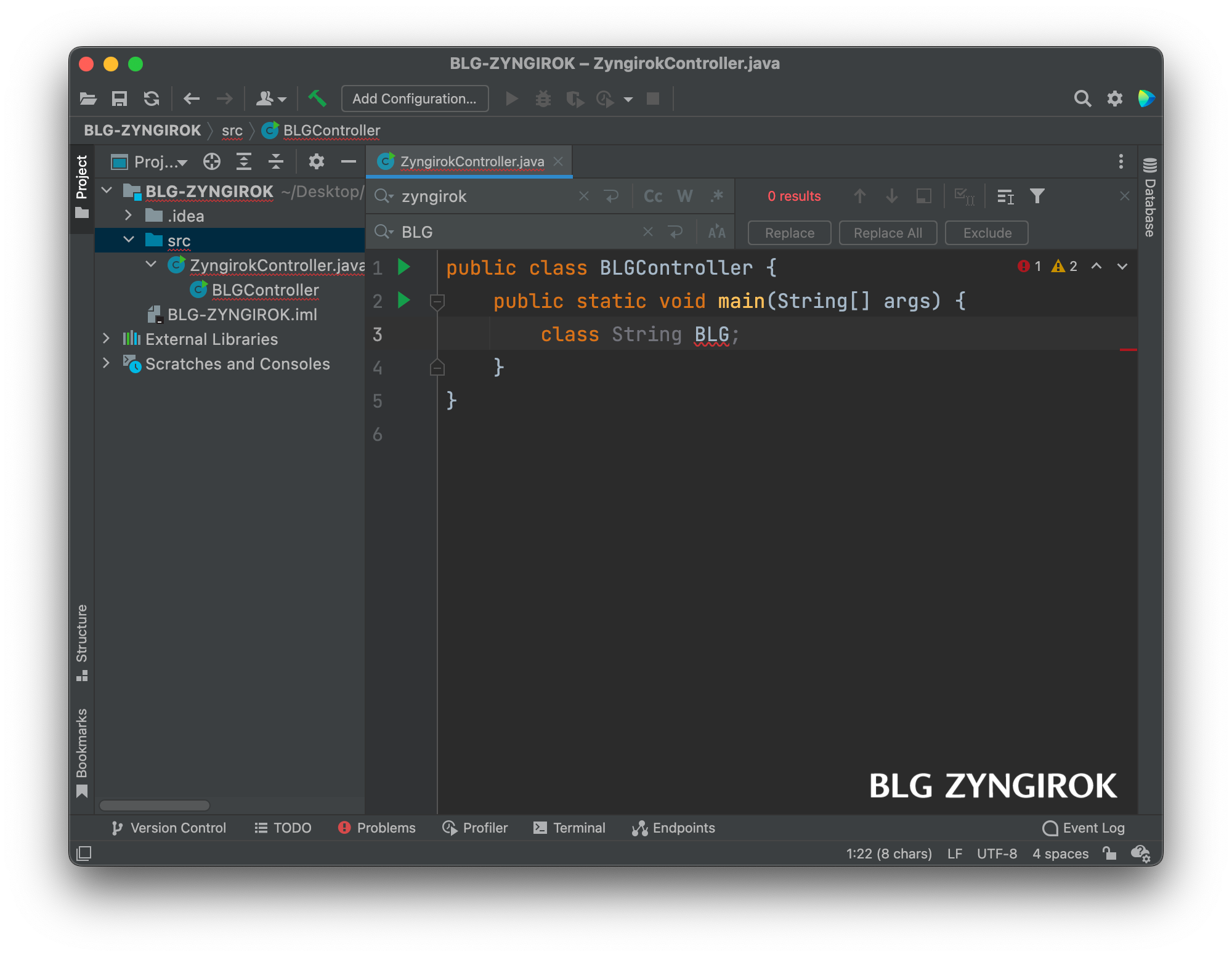Click the Add Configuration... button
1232x957 pixels.
point(415,99)
